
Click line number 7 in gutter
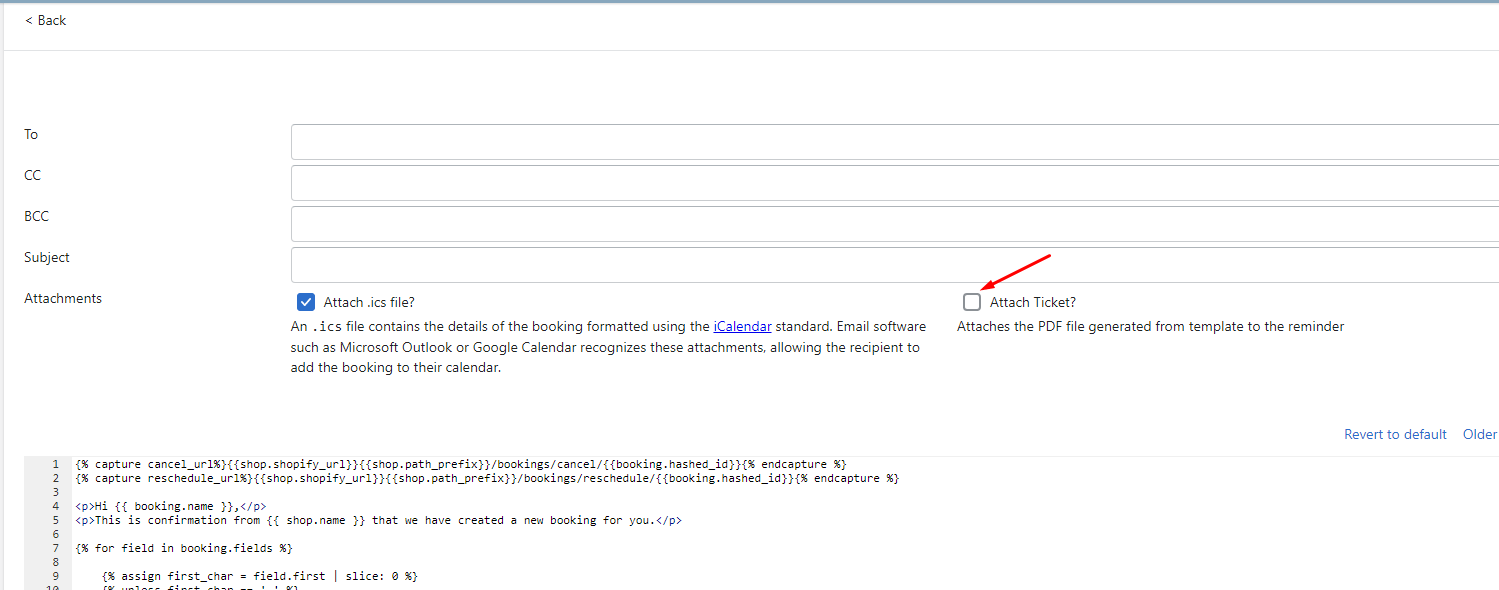pos(55,548)
